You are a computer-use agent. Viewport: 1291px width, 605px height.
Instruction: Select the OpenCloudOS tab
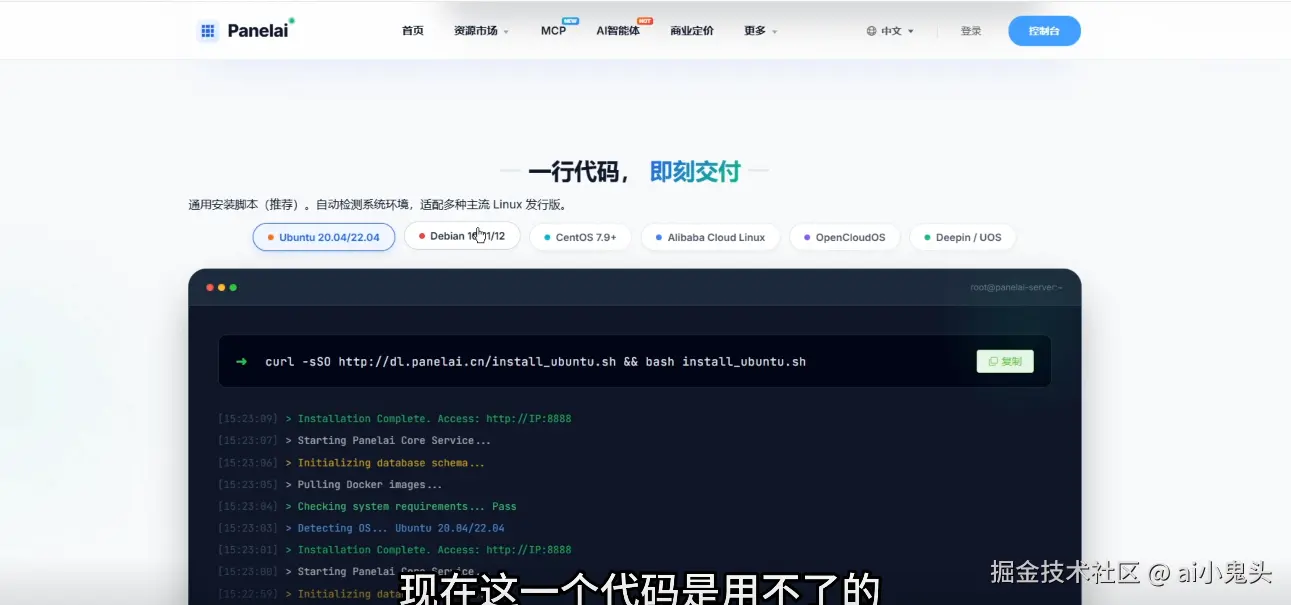(845, 237)
